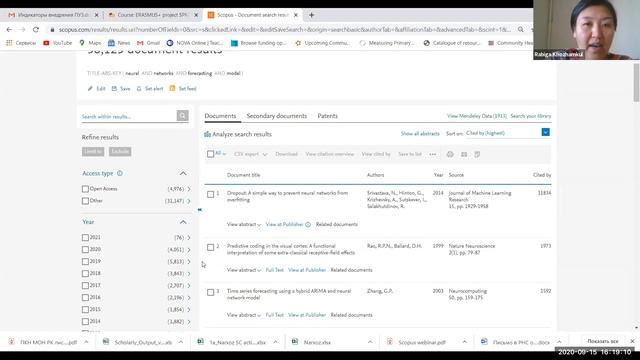Open the Сервисы apps shortcut
The height and width of the screenshot is (360, 640).
coord(21,43)
